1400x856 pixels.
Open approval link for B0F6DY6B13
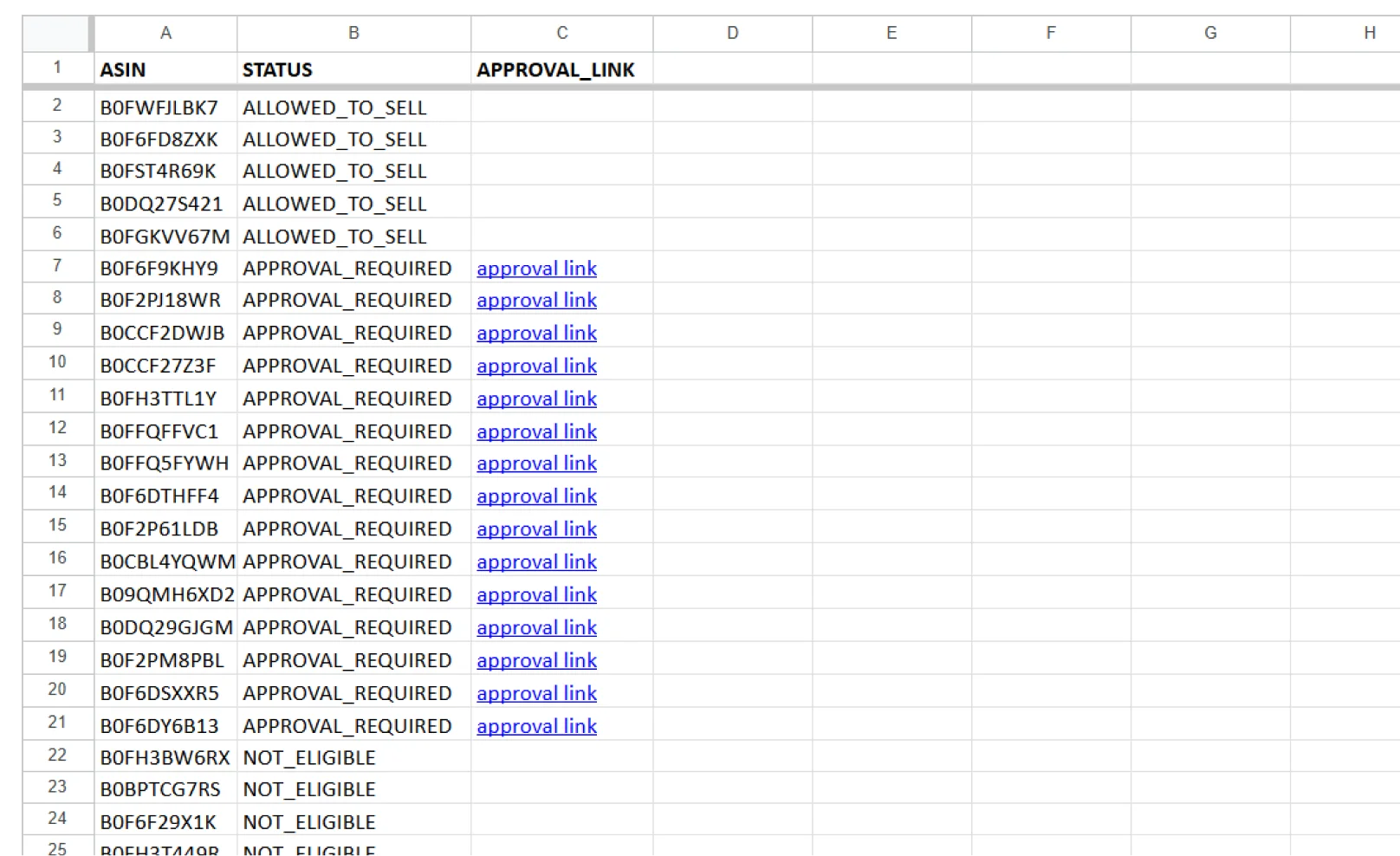pos(536,727)
